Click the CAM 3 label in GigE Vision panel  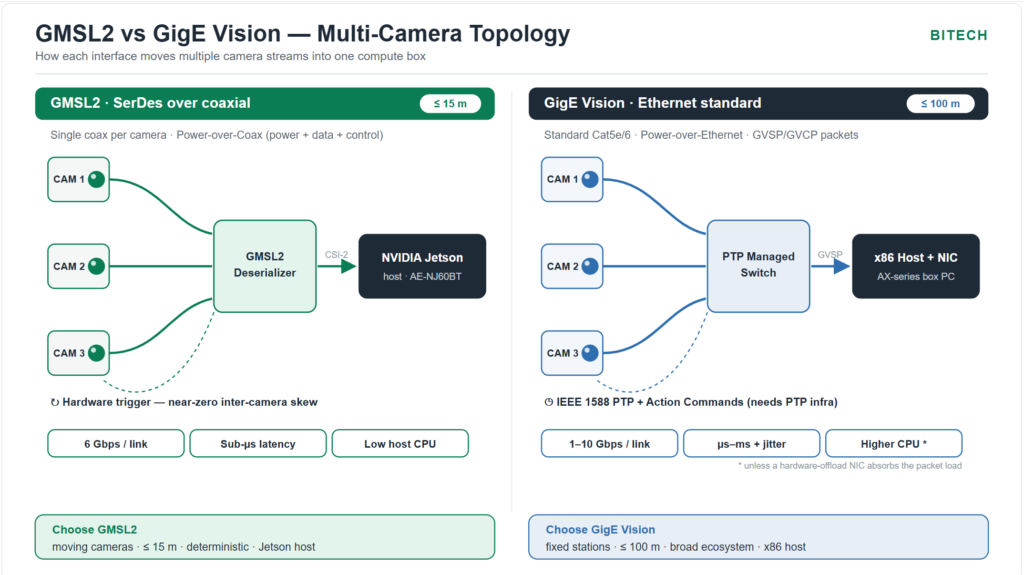pyautogui.click(x=562, y=353)
